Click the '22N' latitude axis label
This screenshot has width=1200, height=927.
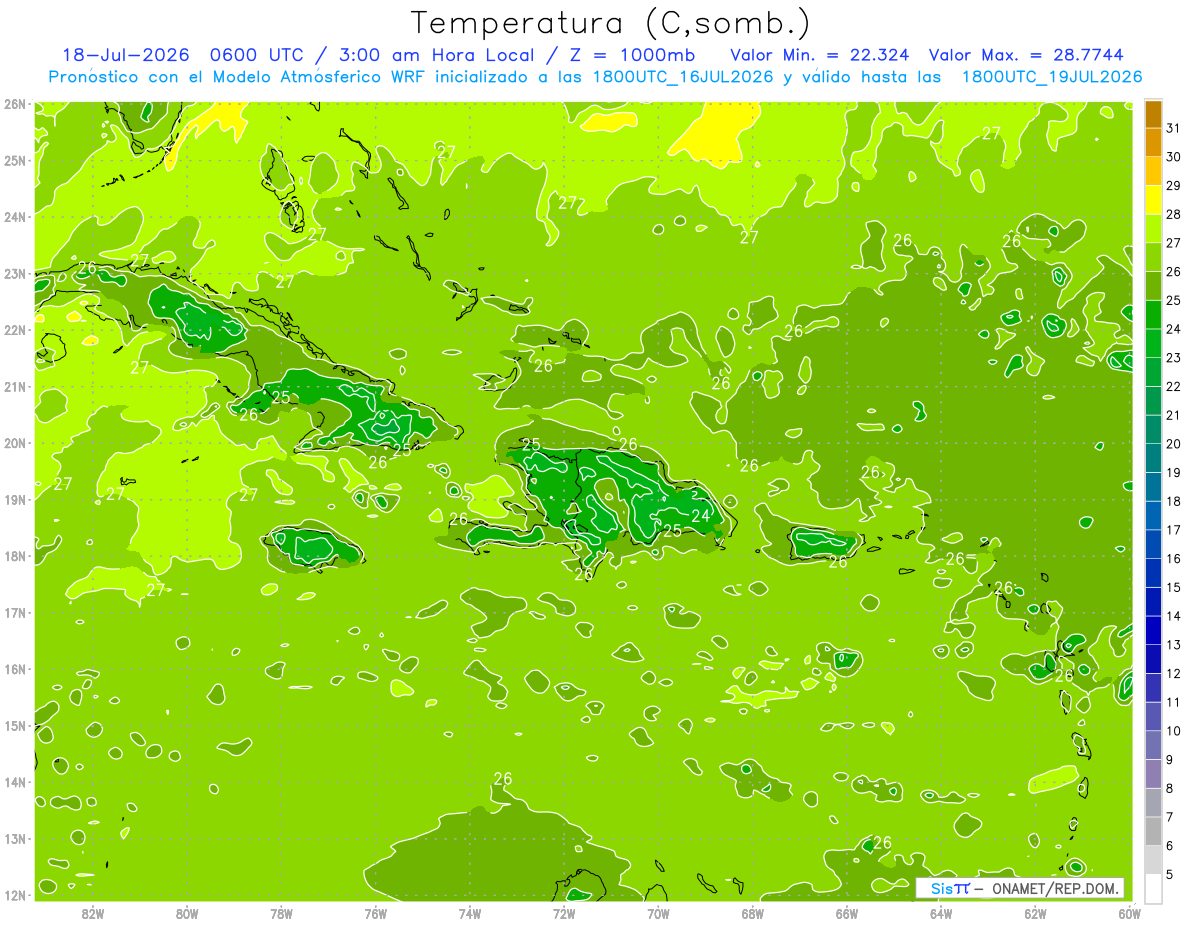coord(15,330)
